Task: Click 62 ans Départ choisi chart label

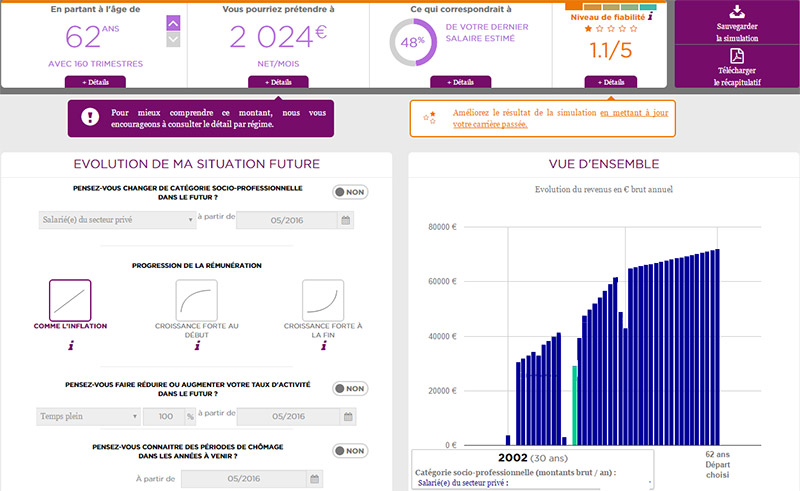Action: pos(717,464)
